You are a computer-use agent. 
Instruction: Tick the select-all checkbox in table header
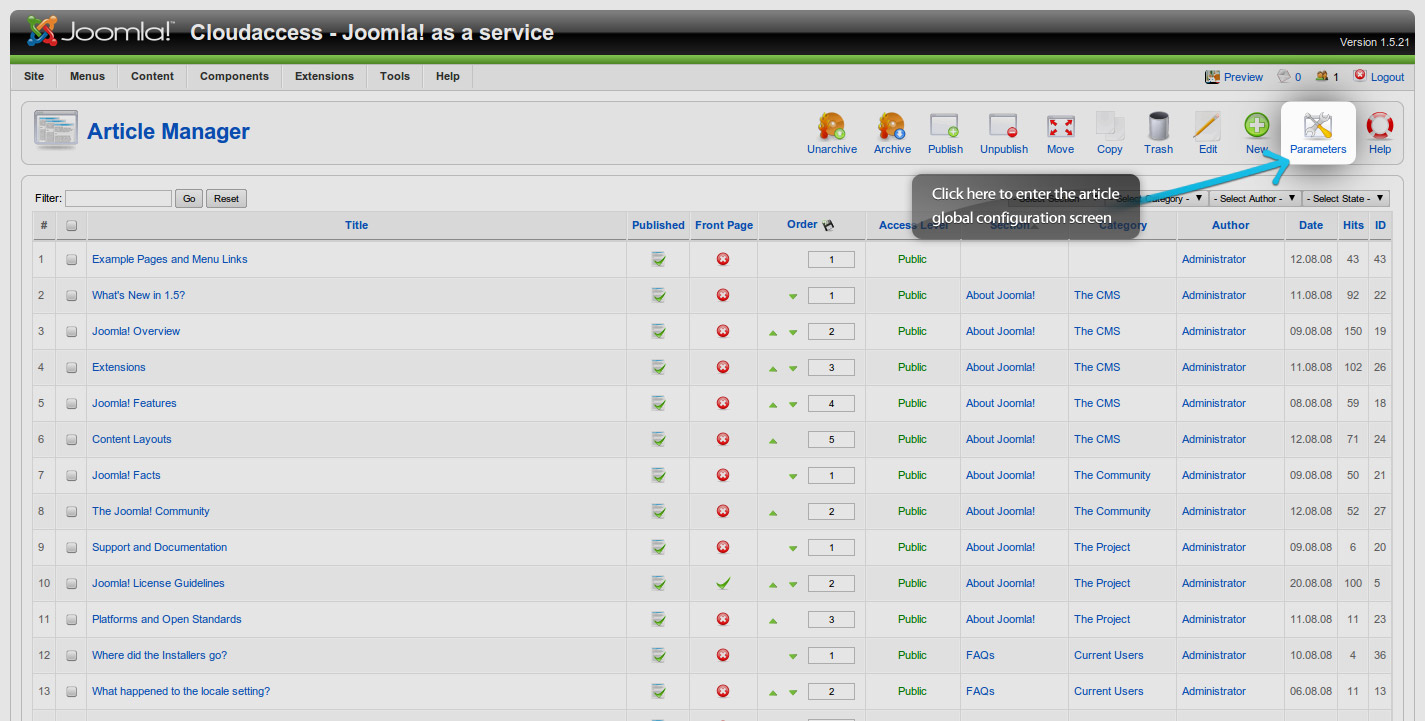click(72, 226)
